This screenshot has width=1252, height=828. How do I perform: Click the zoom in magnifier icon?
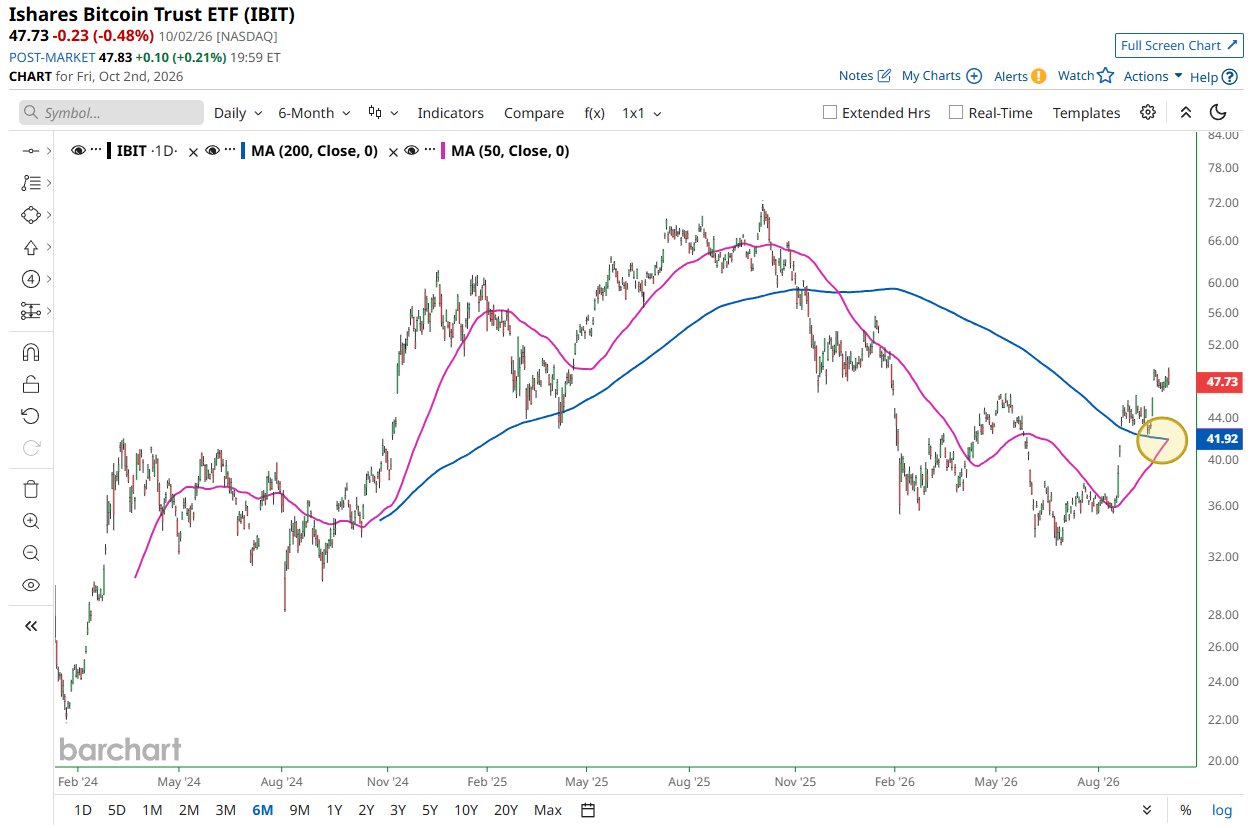(x=30, y=521)
